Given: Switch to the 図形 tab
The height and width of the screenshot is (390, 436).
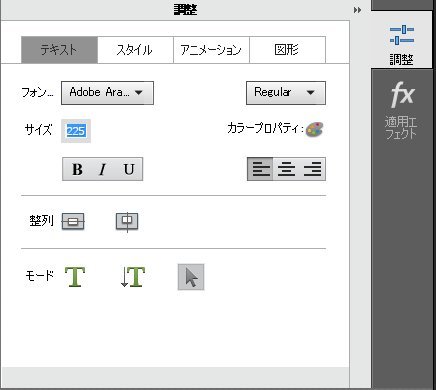Looking at the screenshot, I should pyautogui.click(x=287, y=50).
